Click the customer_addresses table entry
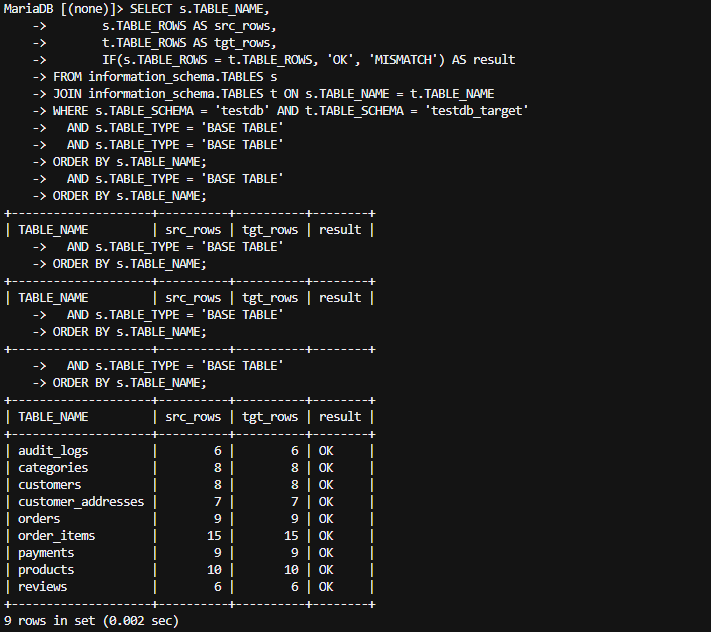The image size is (711, 632). click(x=81, y=501)
